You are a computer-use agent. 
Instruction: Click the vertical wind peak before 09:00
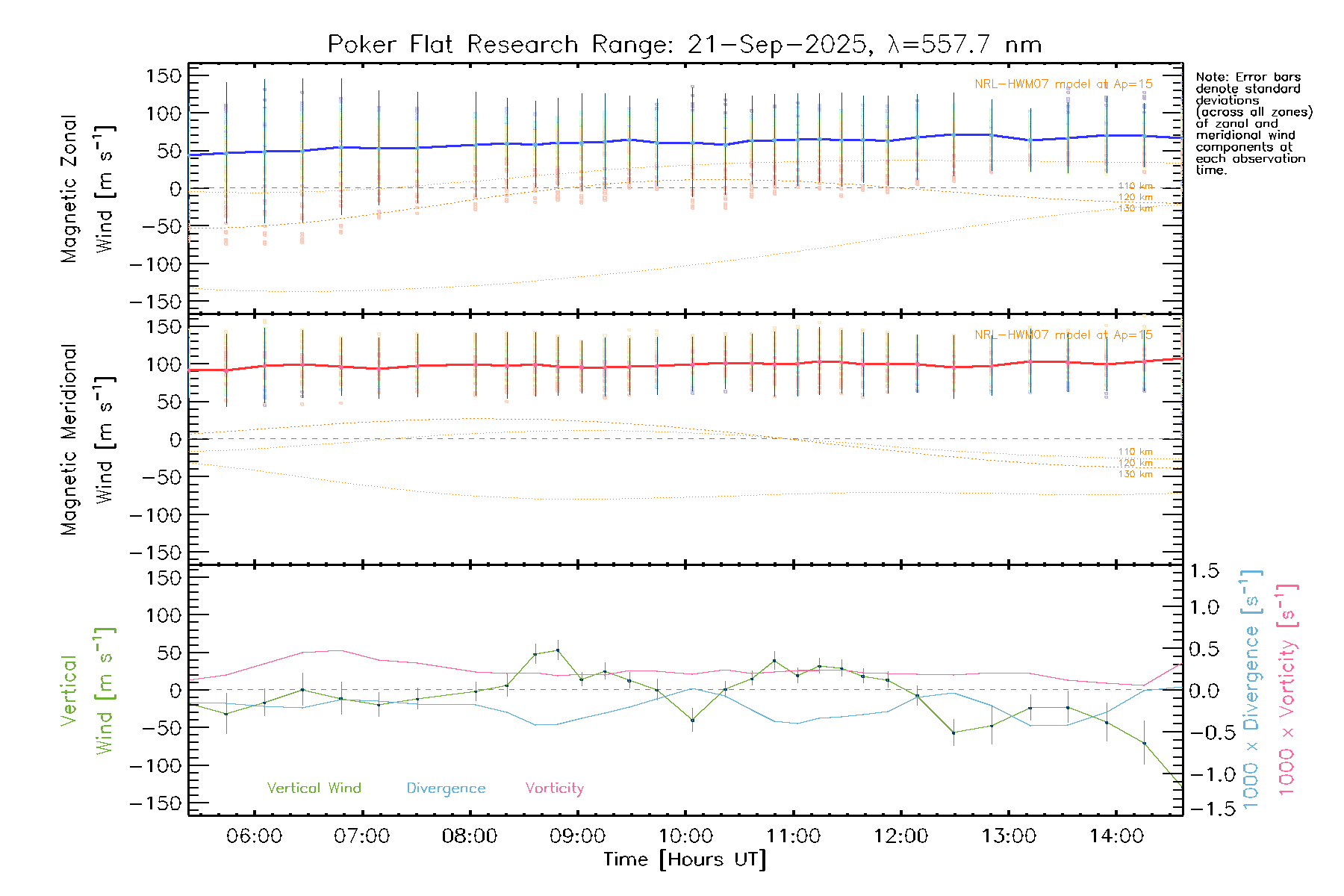[558, 650]
